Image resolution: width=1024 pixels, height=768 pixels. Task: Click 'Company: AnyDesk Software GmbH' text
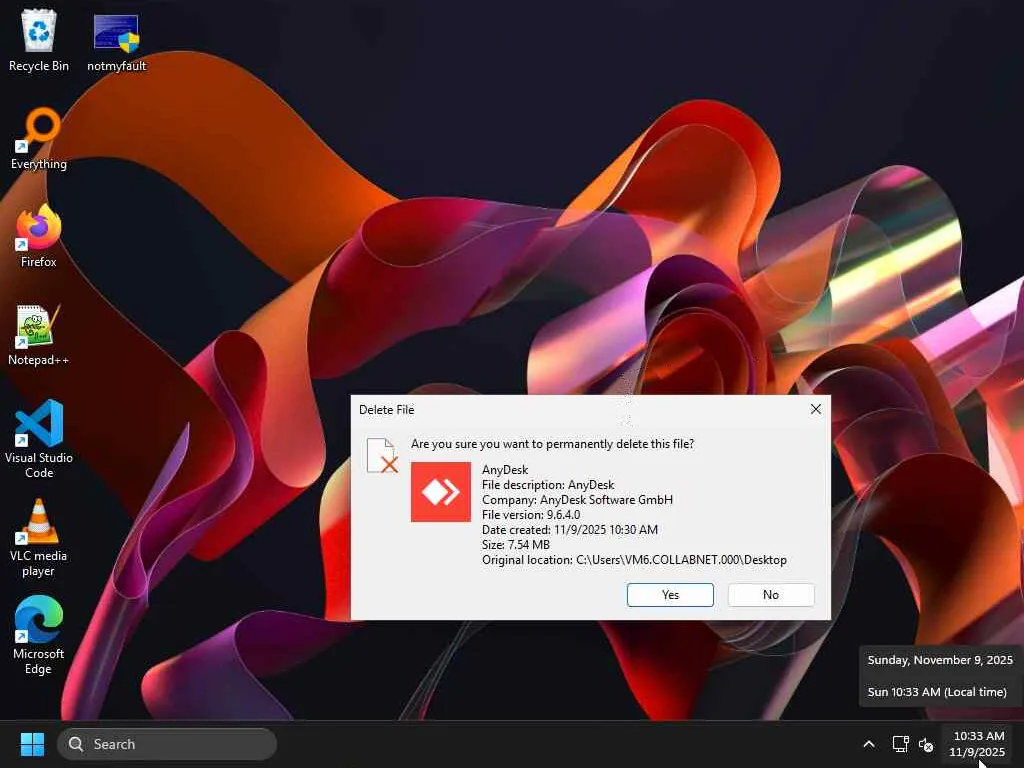[x=577, y=500]
